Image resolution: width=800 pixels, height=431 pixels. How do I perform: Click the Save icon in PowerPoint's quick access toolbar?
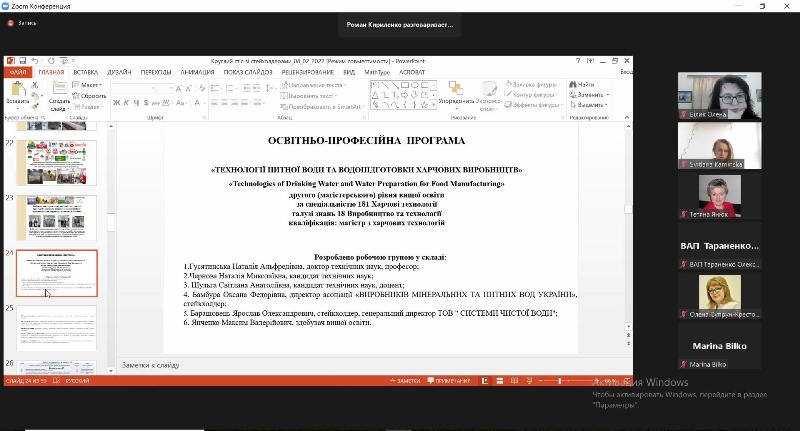coord(22,61)
